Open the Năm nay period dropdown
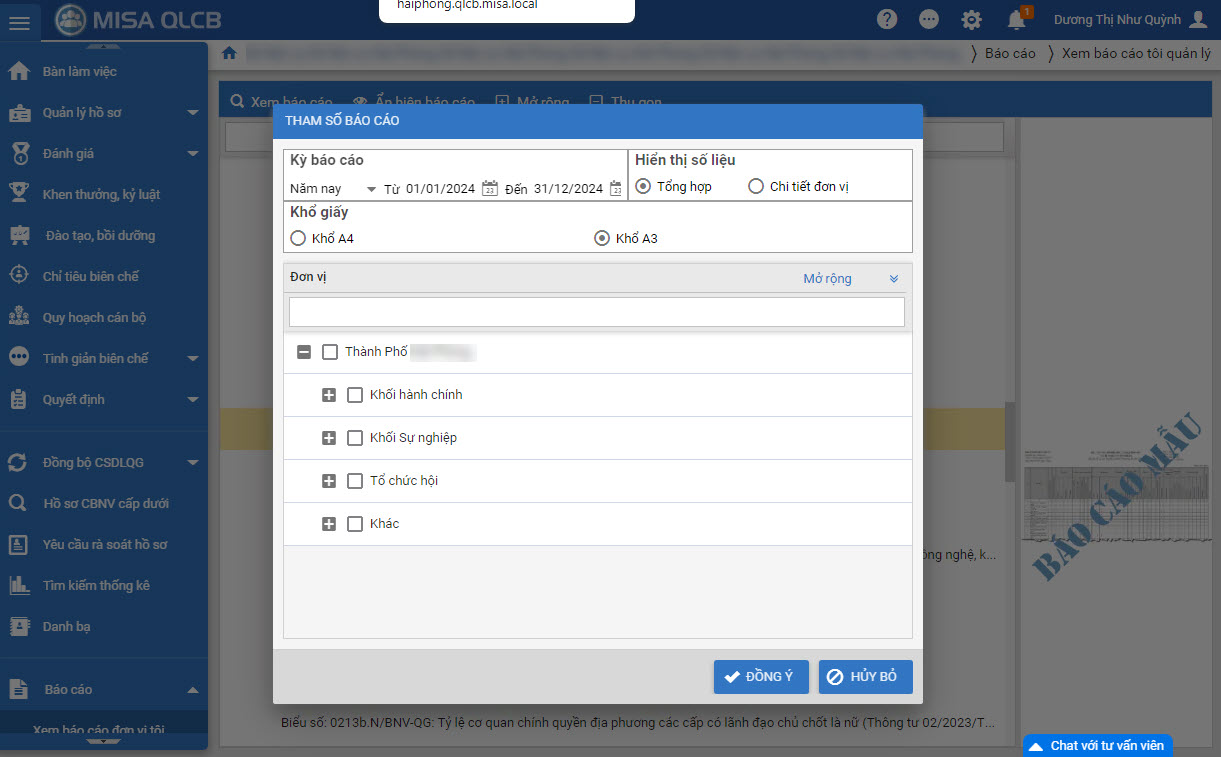Image resolution: width=1221 pixels, height=757 pixels. pyautogui.click(x=333, y=189)
